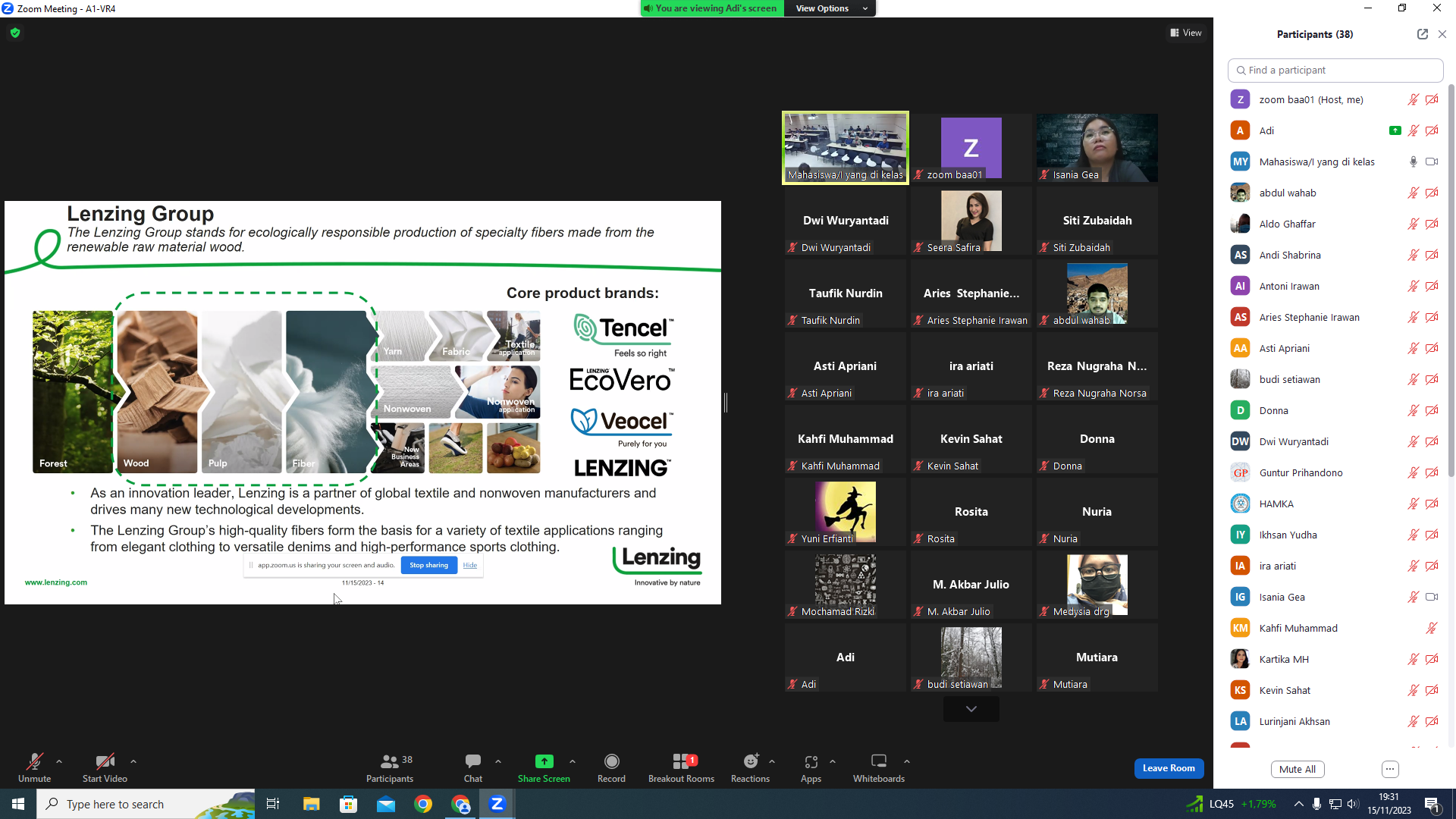Click the green Share Screen icon
This screenshot has height=819, width=1456.
click(x=544, y=761)
